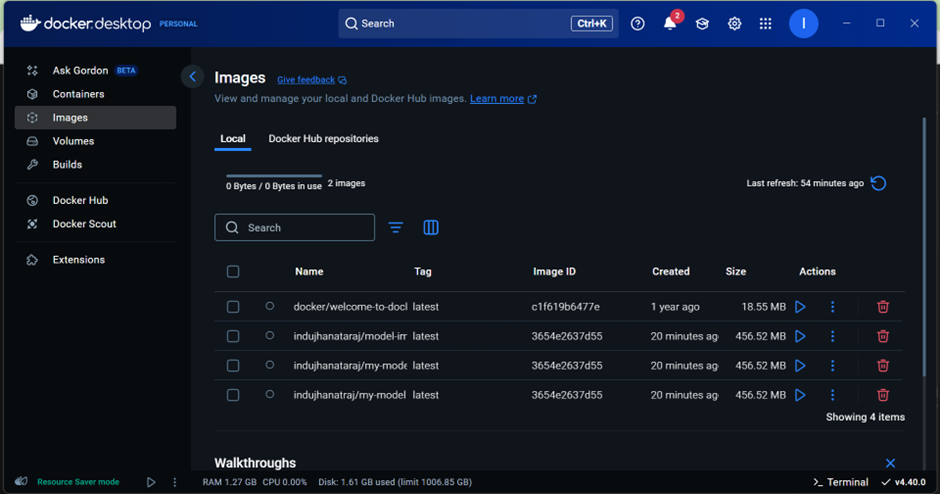This screenshot has width=940, height=494.
Task: Check the indujhanataraj/model-im row checkbox
Action: [x=233, y=336]
